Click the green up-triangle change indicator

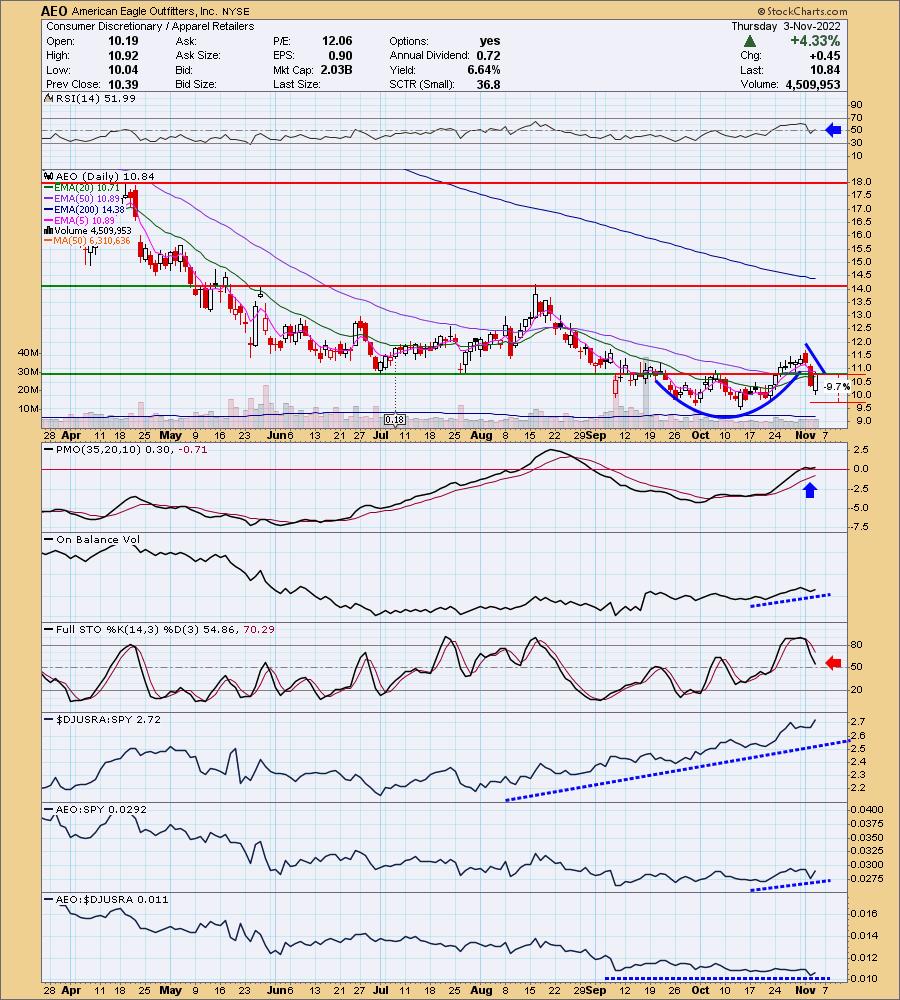pos(750,41)
